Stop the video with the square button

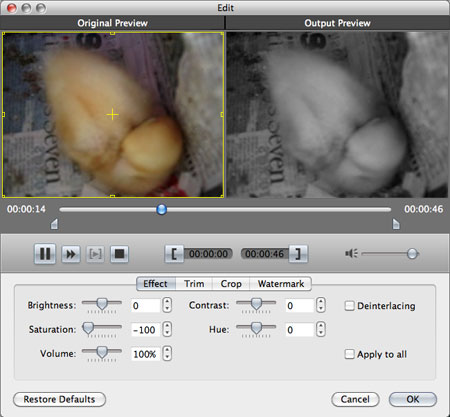[119, 254]
